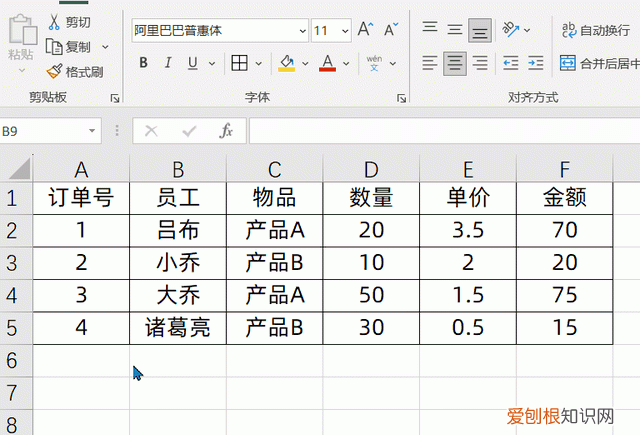The height and width of the screenshot is (435, 640).
Task: Open the clipboard (剪贴板) dialog launcher
Action: (x=115, y=98)
